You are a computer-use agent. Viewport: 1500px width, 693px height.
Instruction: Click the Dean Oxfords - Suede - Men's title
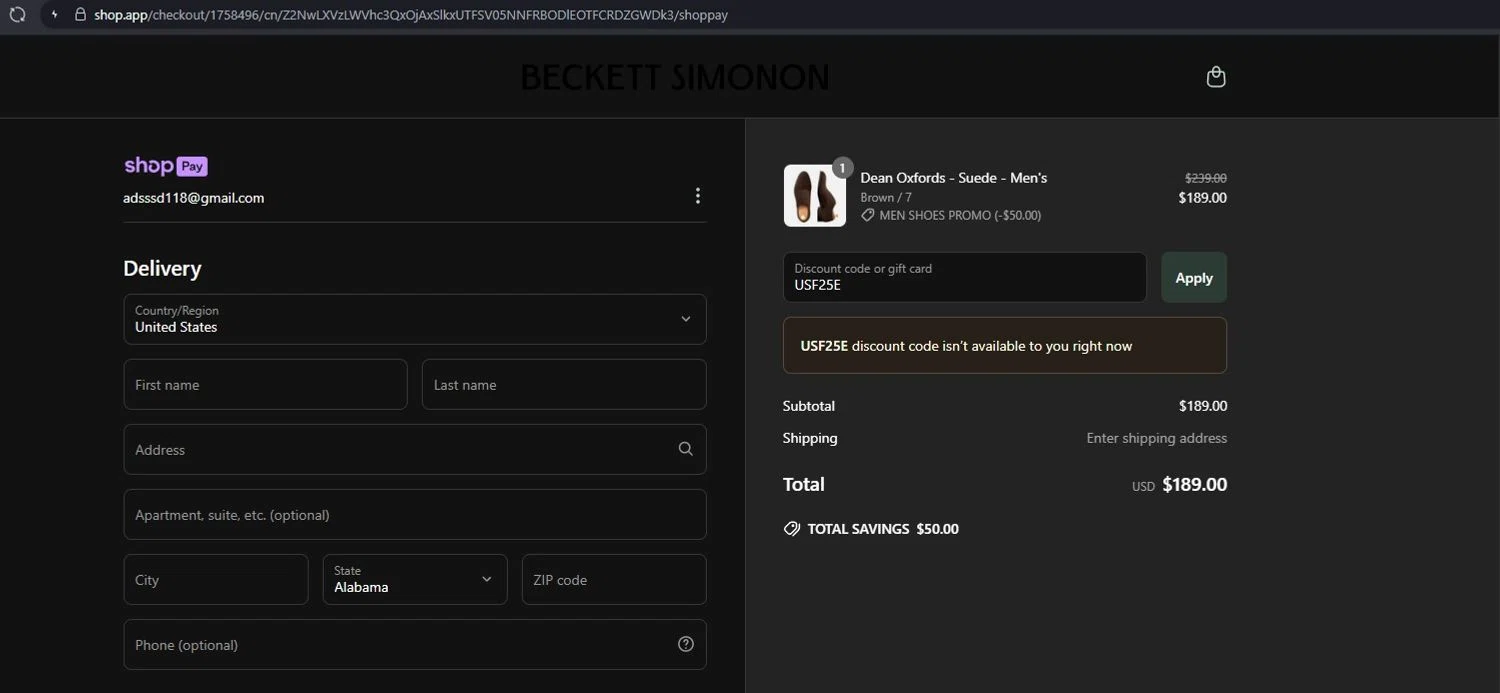point(954,177)
